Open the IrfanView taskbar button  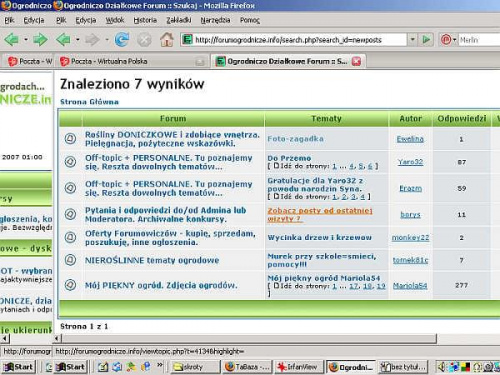point(299,367)
